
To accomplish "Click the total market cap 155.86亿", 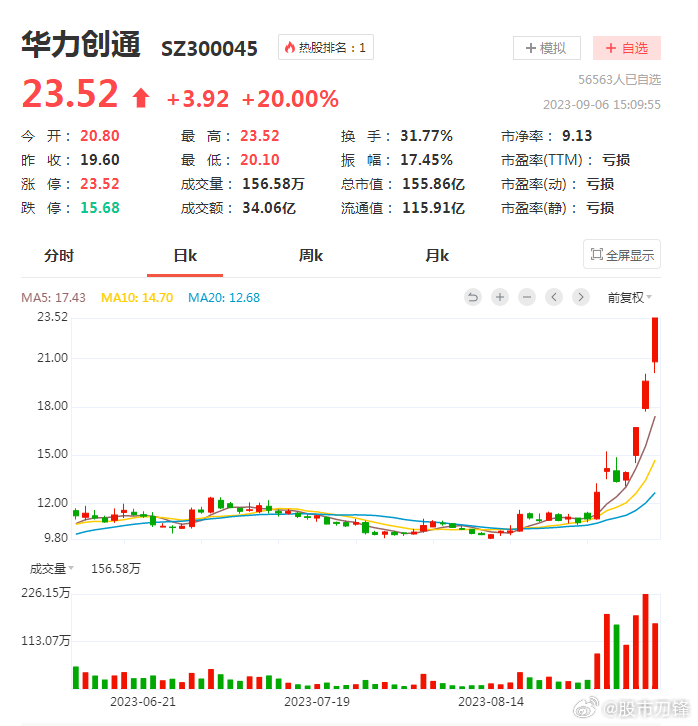I will tap(433, 184).
